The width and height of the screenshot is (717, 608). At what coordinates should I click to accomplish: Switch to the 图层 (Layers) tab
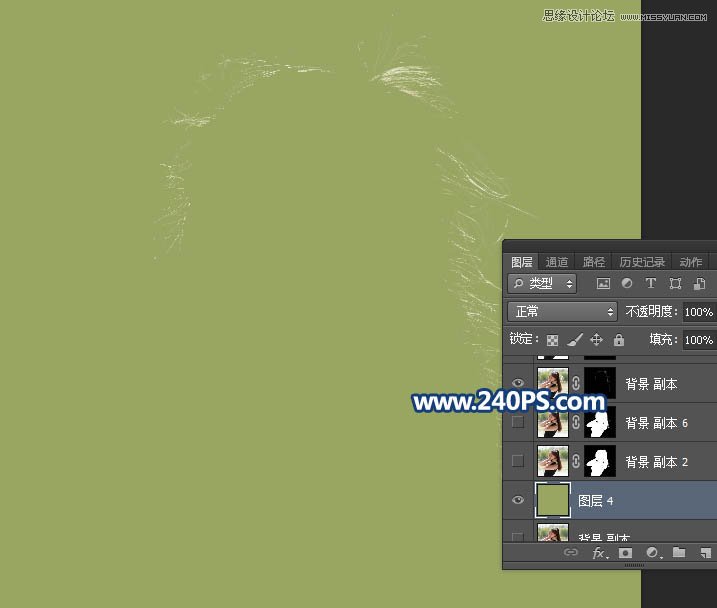coord(521,262)
